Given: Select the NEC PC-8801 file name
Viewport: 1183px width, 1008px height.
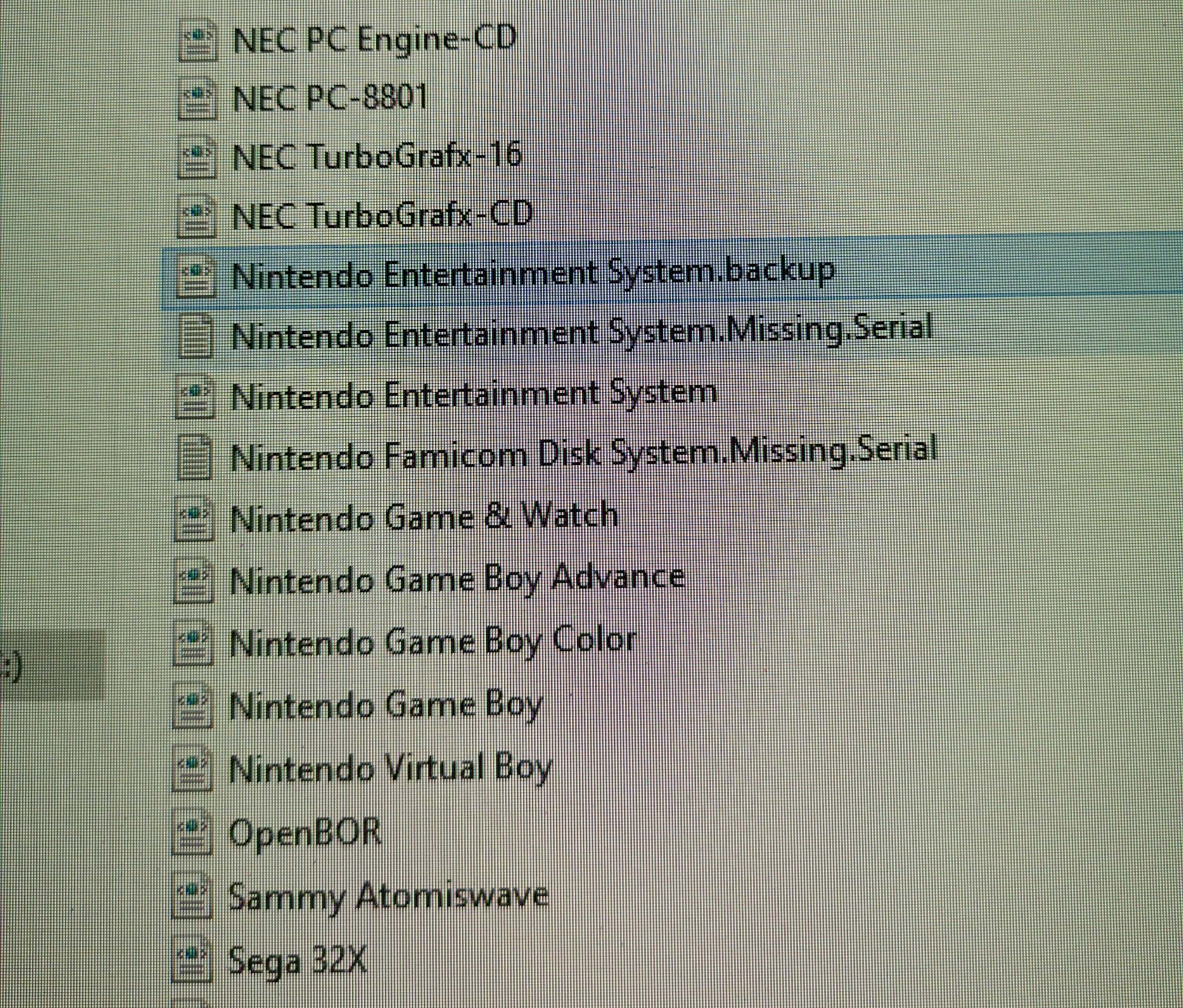Looking at the screenshot, I should [x=329, y=98].
